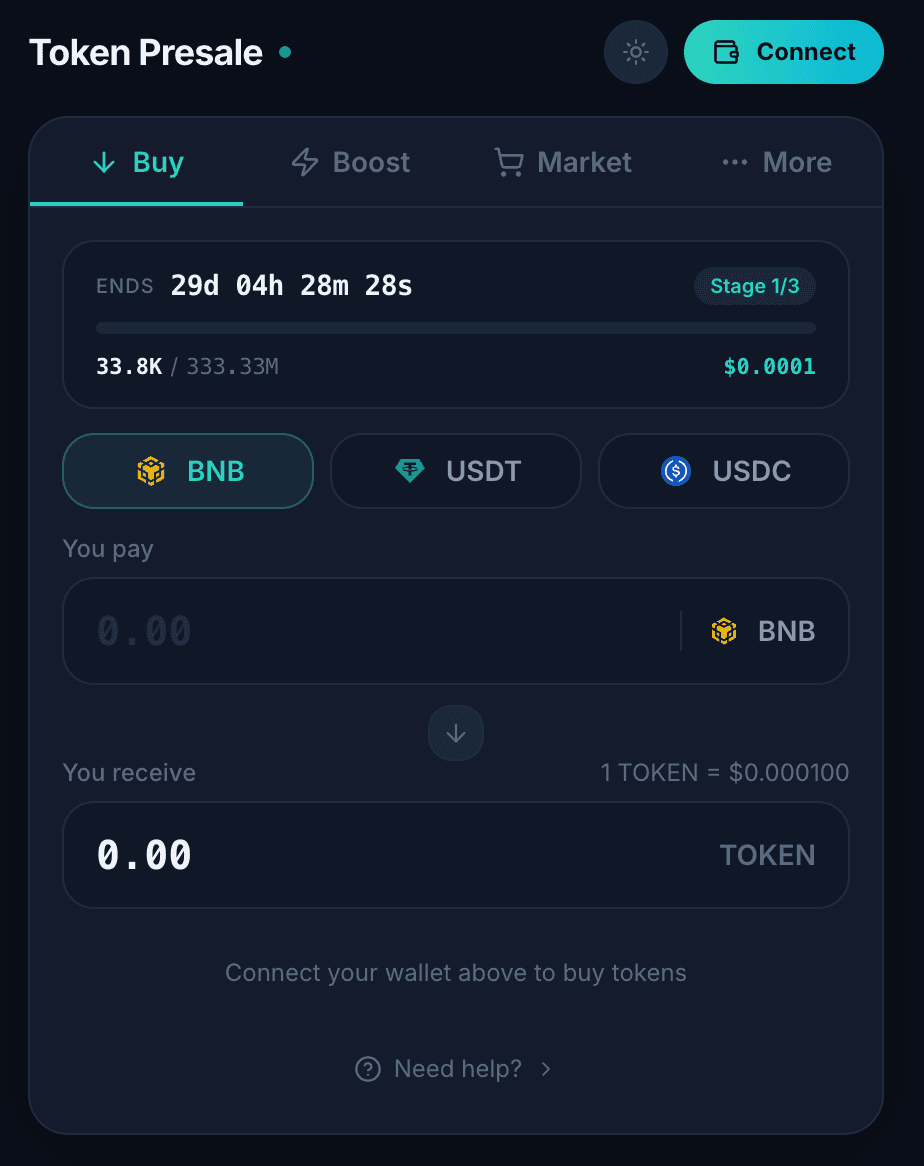Screen dimensions: 924x1166
Task: Click the Stage 1/3 badge
Action: coord(754,286)
